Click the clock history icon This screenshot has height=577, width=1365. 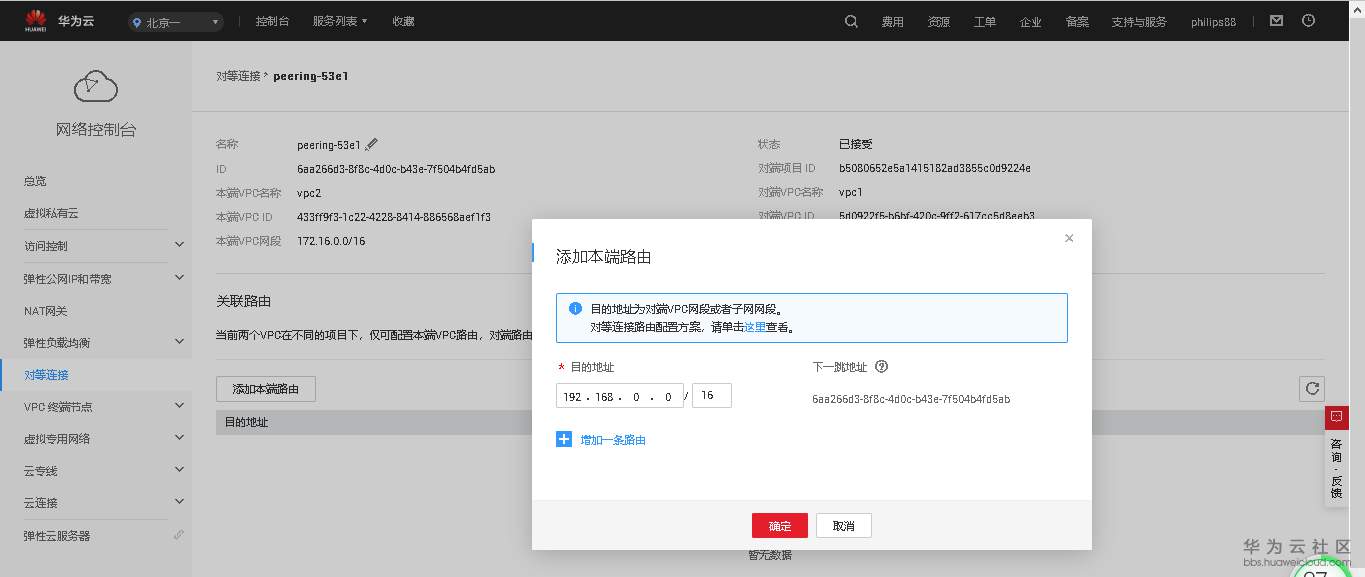[x=1308, y=20]
